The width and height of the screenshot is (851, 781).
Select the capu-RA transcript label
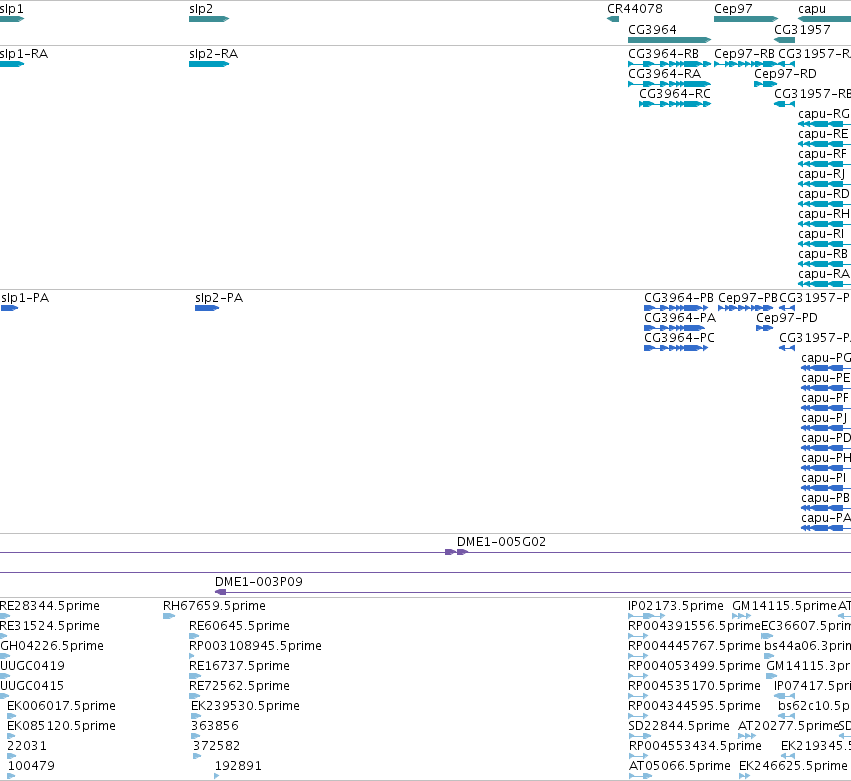pyautogui.click(x=824, y=274)
